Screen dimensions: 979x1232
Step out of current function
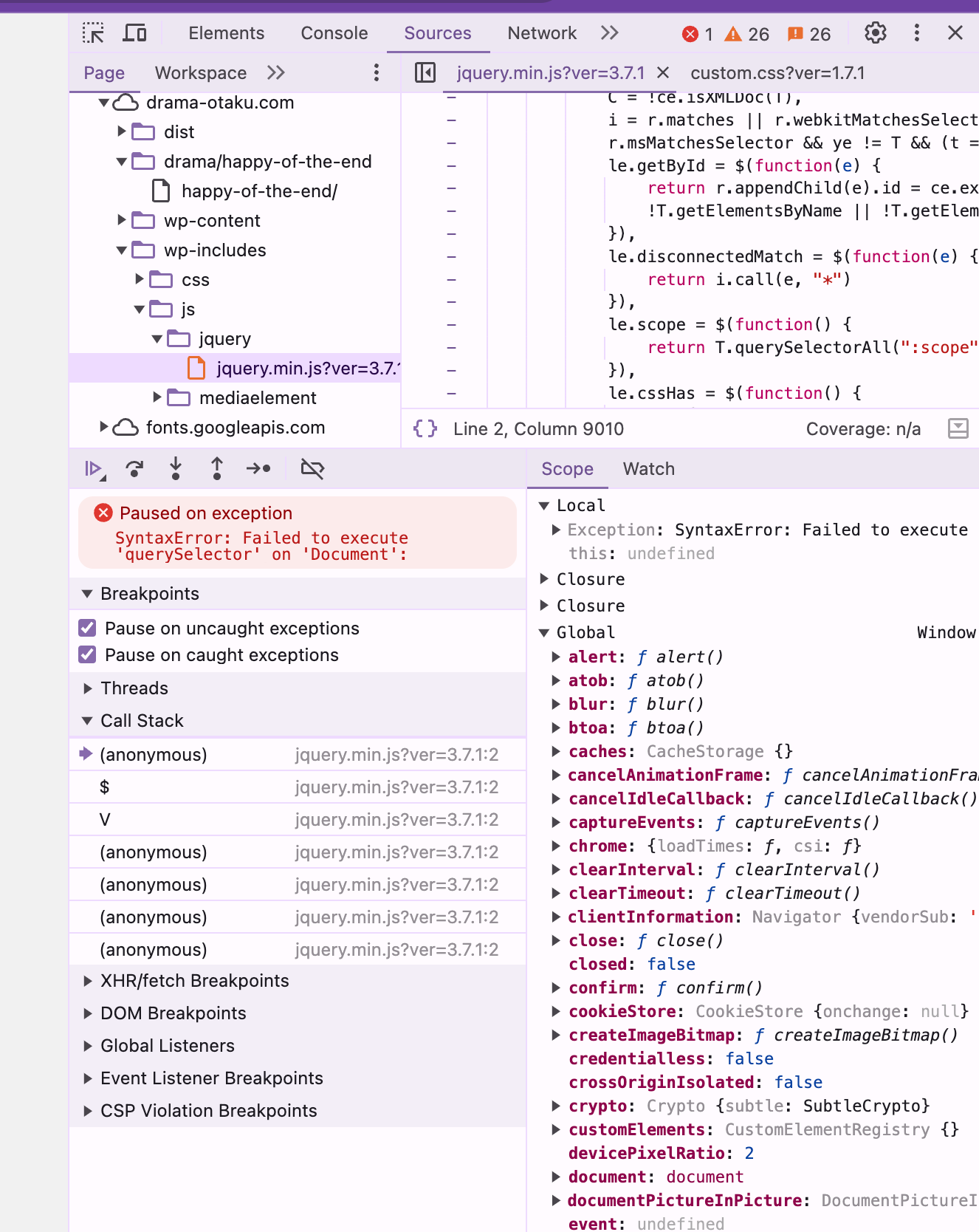(217, 469)
